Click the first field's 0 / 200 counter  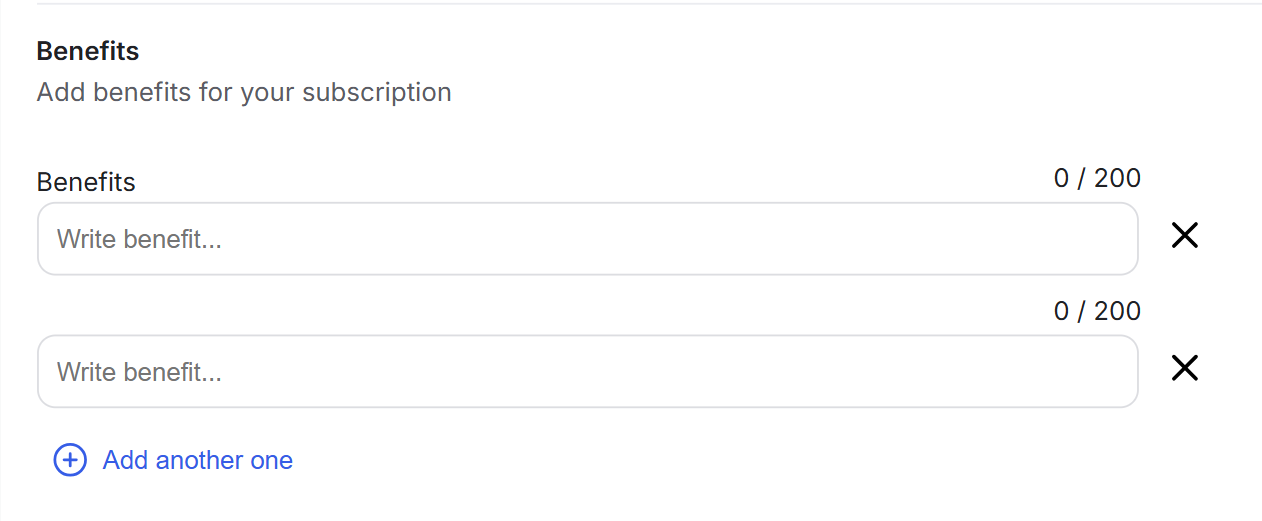coord(1097,179)
